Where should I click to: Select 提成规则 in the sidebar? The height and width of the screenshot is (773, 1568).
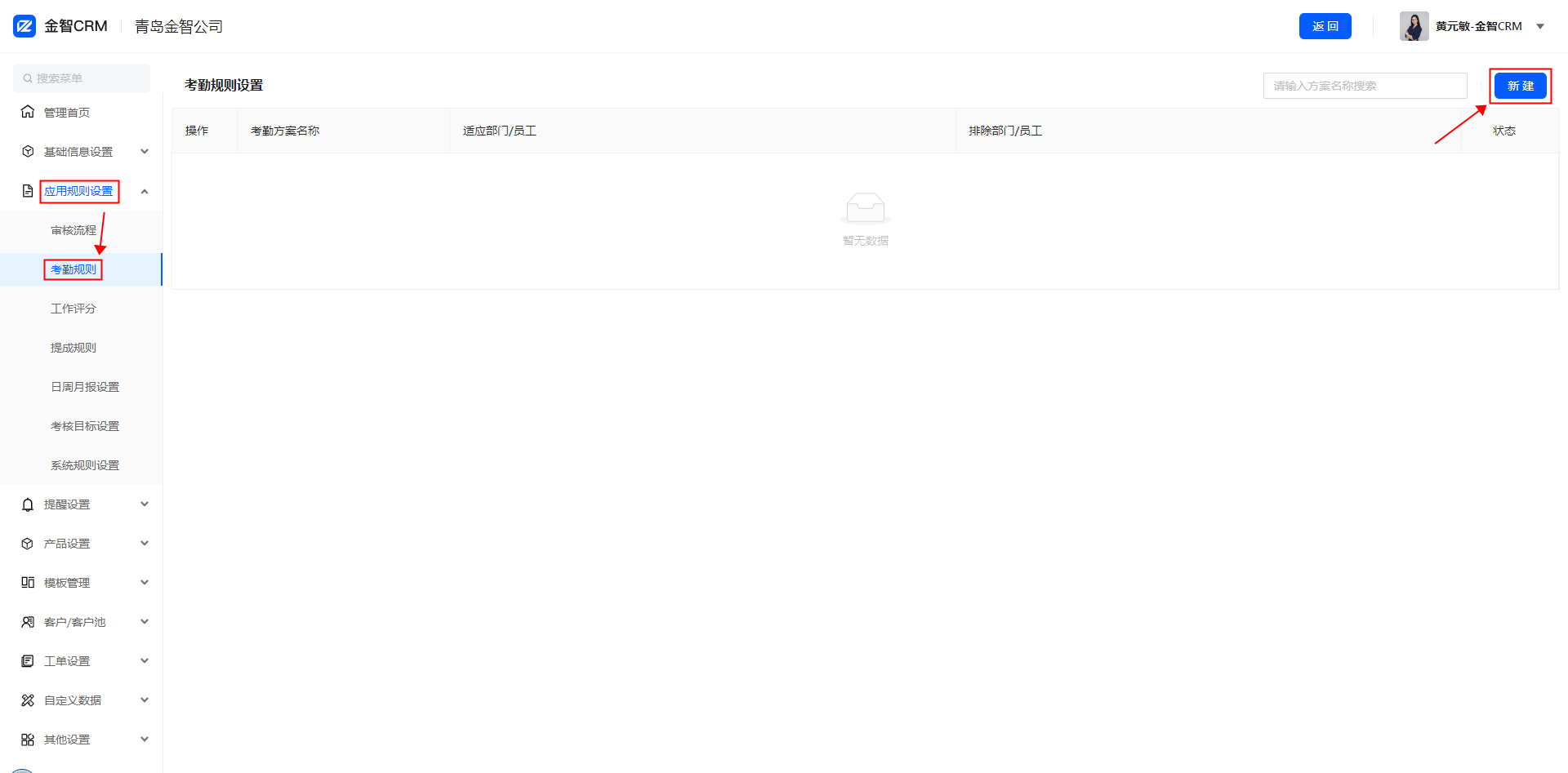pyautogui.click(x=73, y=348)
